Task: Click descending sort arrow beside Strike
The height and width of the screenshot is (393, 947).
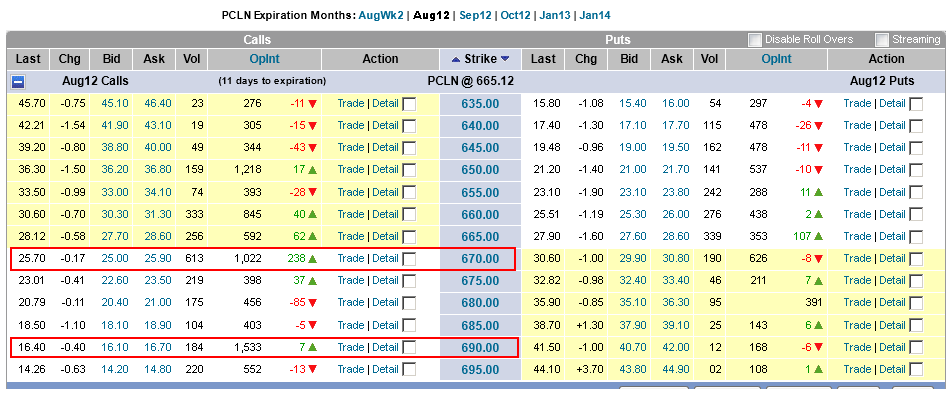Action: (505, 59)
